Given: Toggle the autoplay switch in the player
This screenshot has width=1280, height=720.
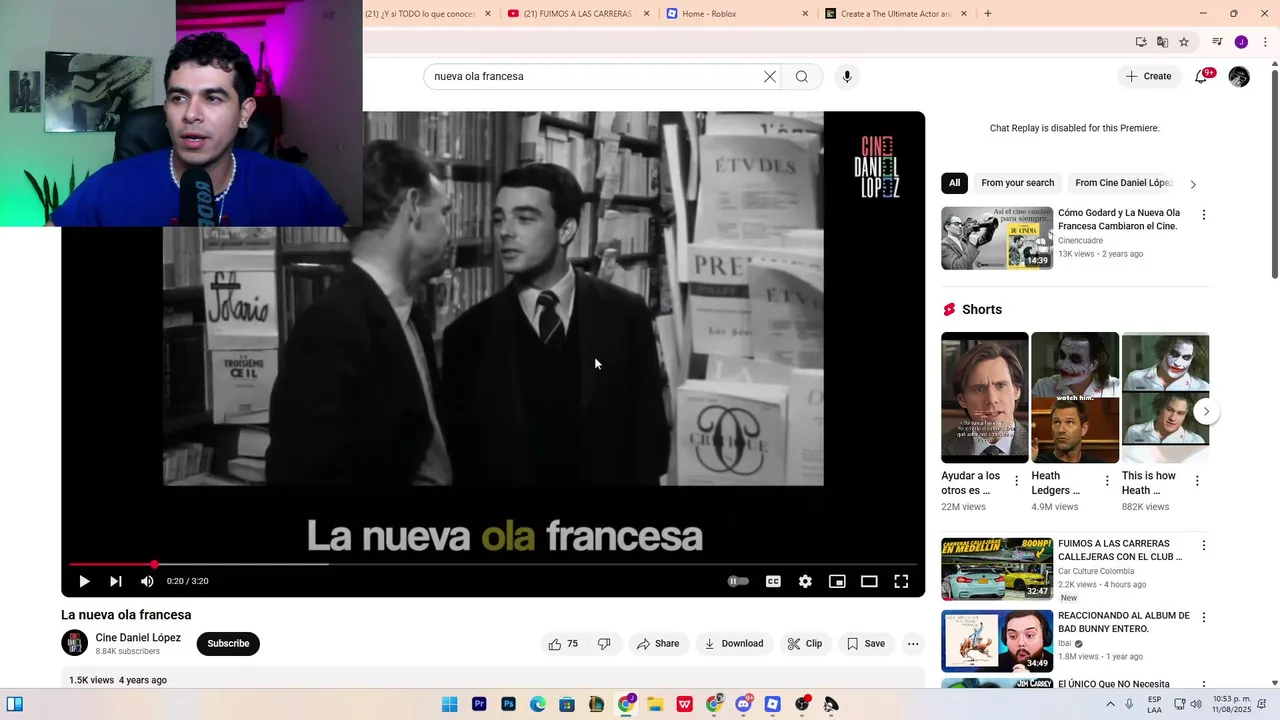Looking at the screenshot, I should coord(738,581).
